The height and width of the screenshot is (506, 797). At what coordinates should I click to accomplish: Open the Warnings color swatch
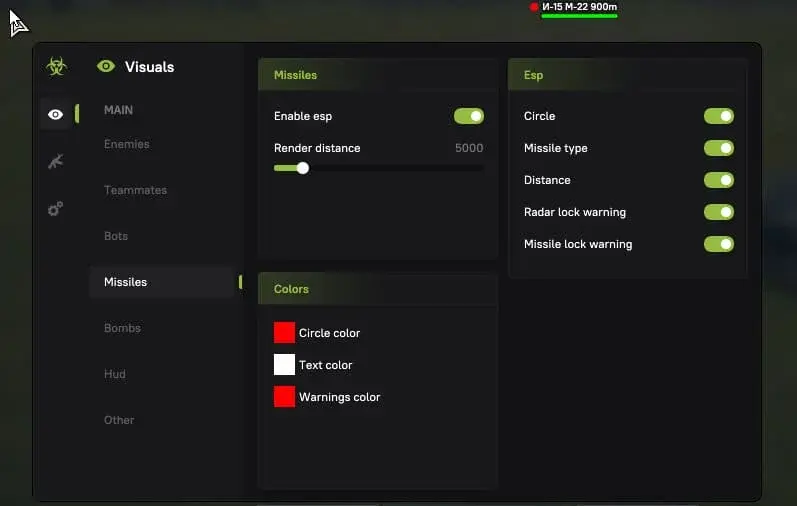(x=284, y=397)
